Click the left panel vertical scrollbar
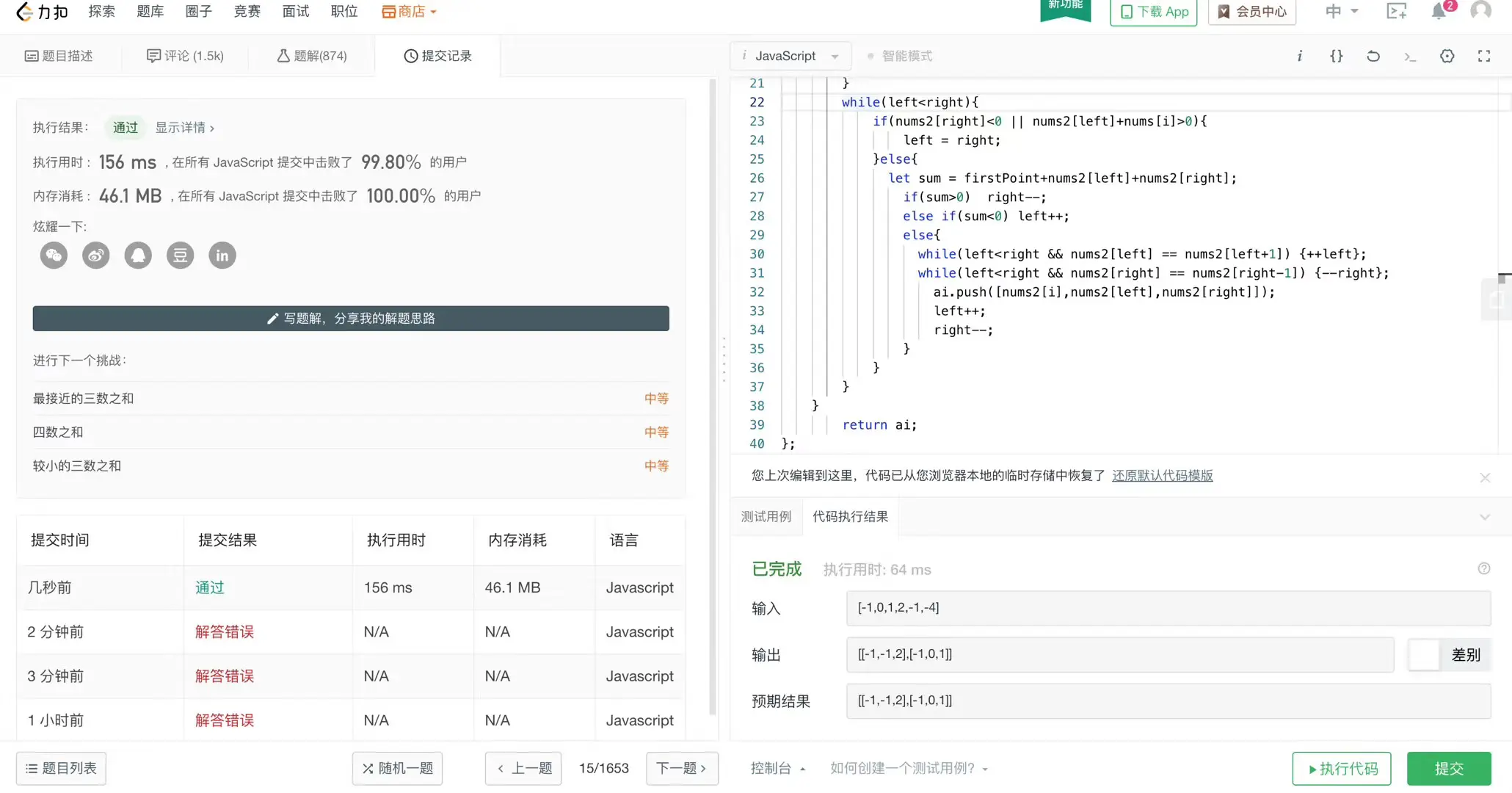 [712, 396]
